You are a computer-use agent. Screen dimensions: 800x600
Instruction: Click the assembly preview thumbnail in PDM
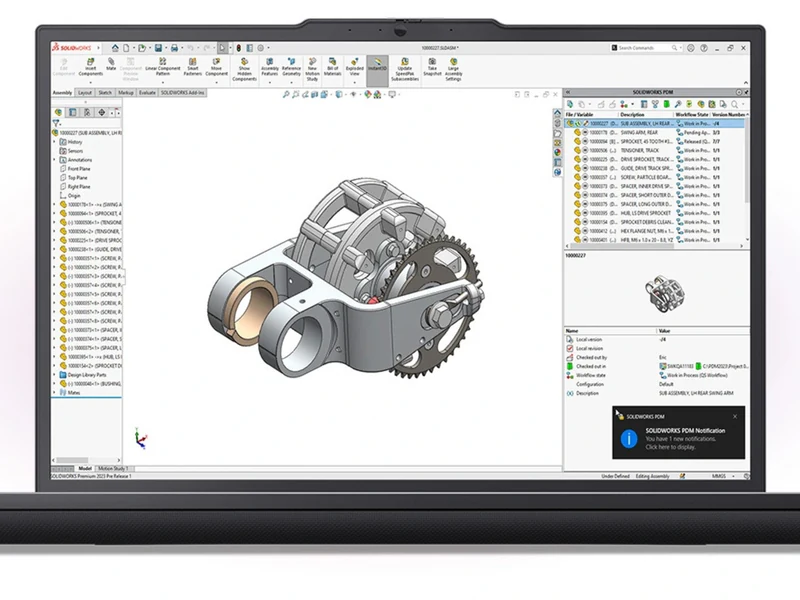point(663,294)
